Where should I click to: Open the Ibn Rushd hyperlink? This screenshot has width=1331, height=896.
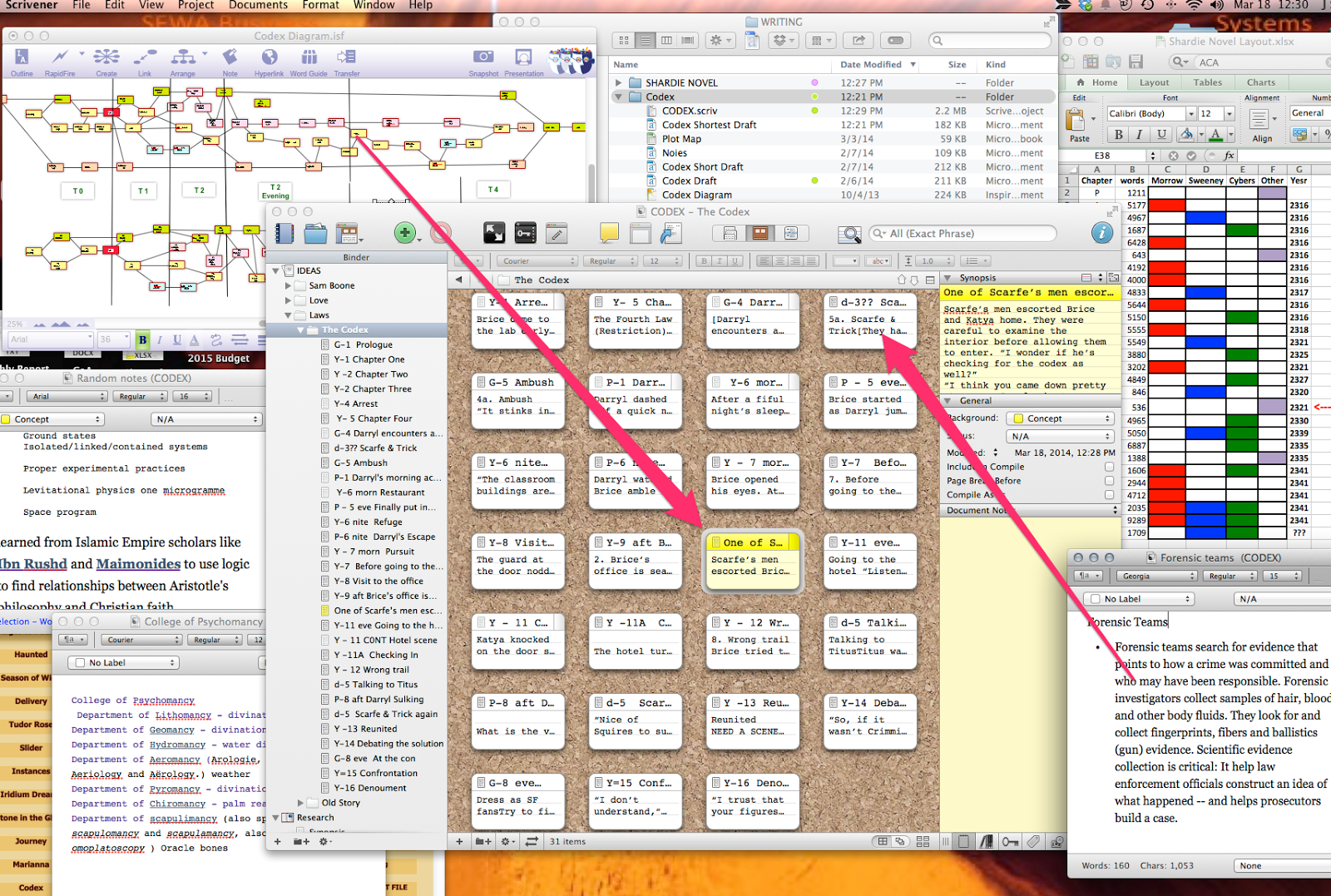point(32,564)
